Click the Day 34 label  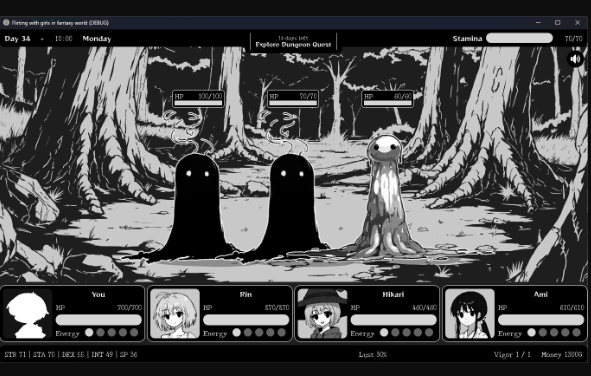(17, 38)
